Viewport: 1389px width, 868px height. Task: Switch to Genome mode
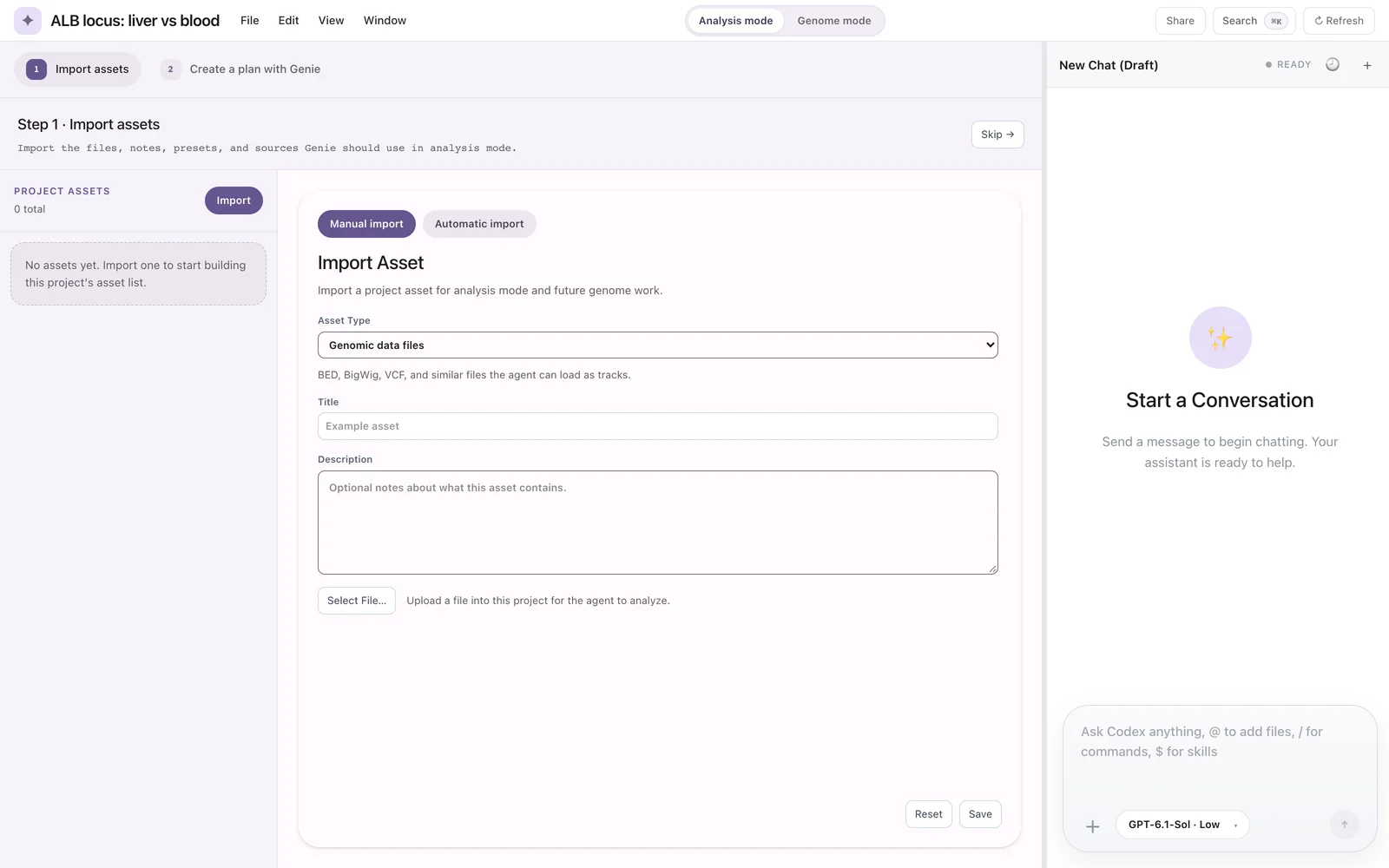click(x=834, y=21)
